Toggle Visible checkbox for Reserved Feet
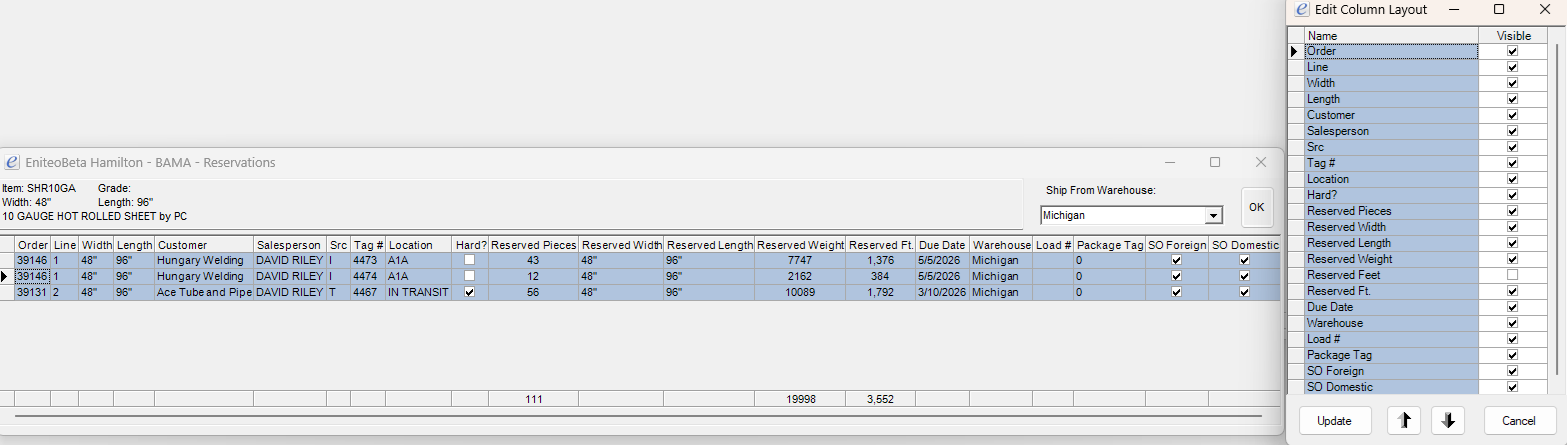Image resolution: width=1567 pixels, height=445 pixels. 1512,275
